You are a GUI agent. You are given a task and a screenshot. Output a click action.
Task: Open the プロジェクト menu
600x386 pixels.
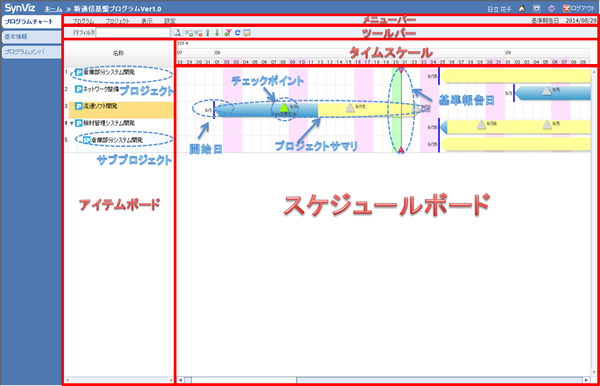coord(117,21)
